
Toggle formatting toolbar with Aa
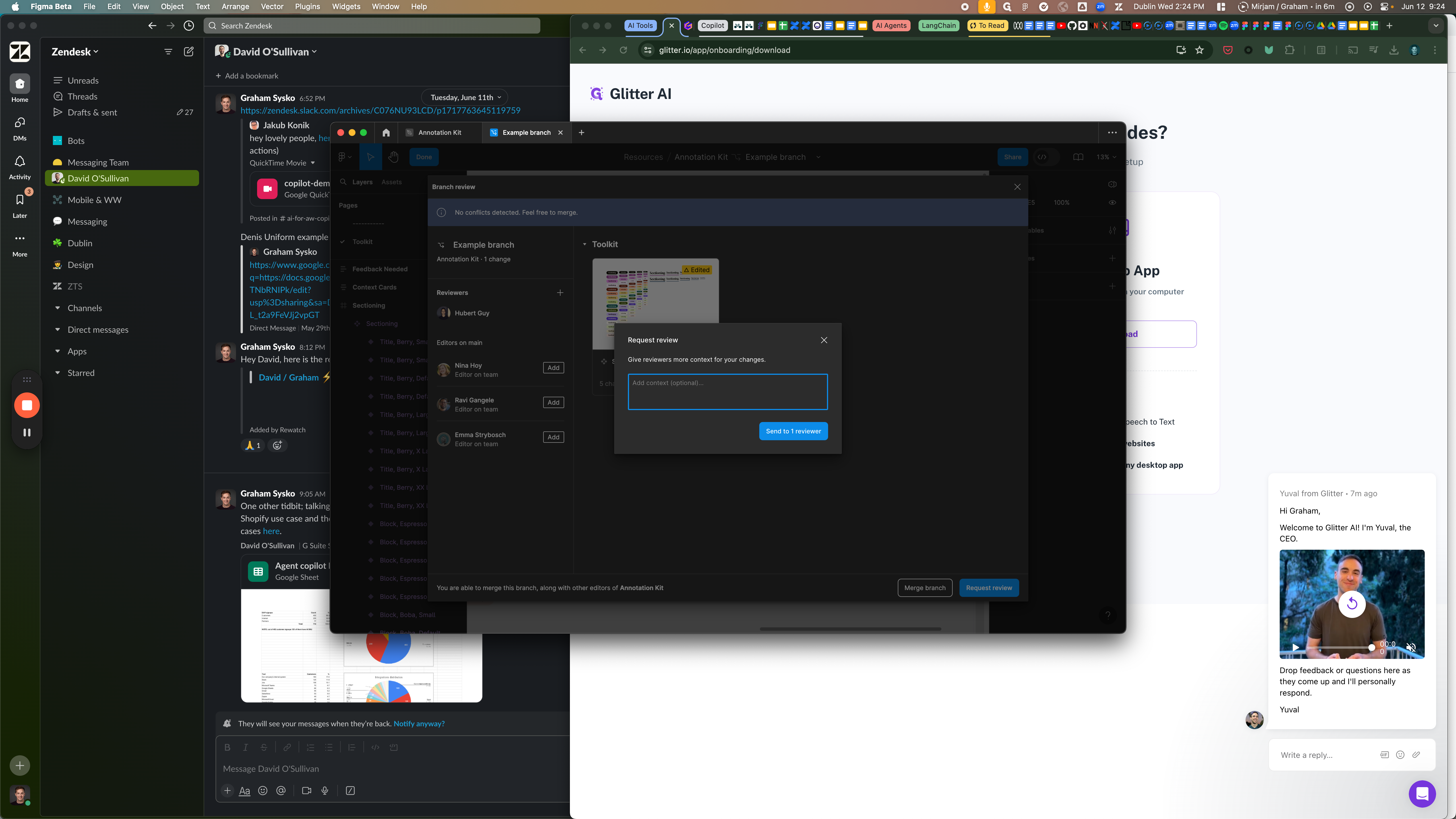[244, 791]
